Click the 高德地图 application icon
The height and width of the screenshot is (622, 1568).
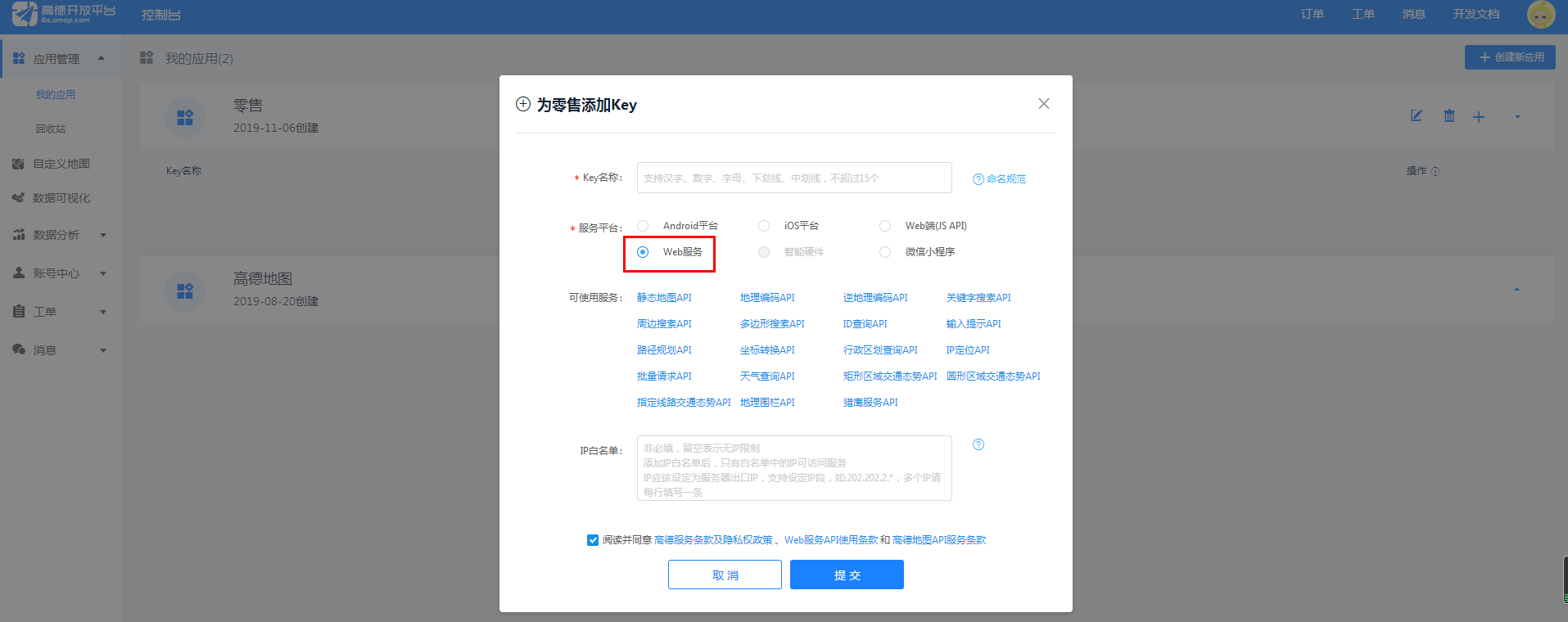pos(185,291)
